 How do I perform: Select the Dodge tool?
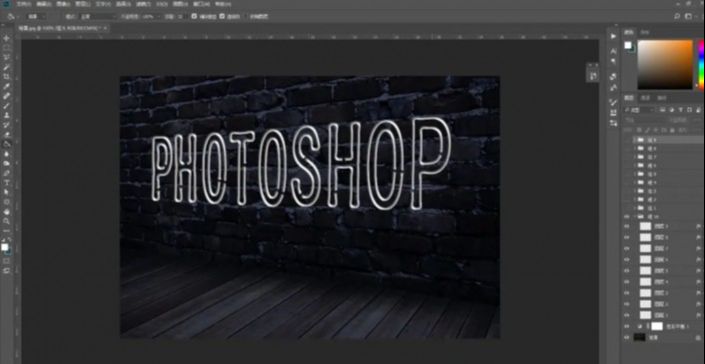coord(6,163)
